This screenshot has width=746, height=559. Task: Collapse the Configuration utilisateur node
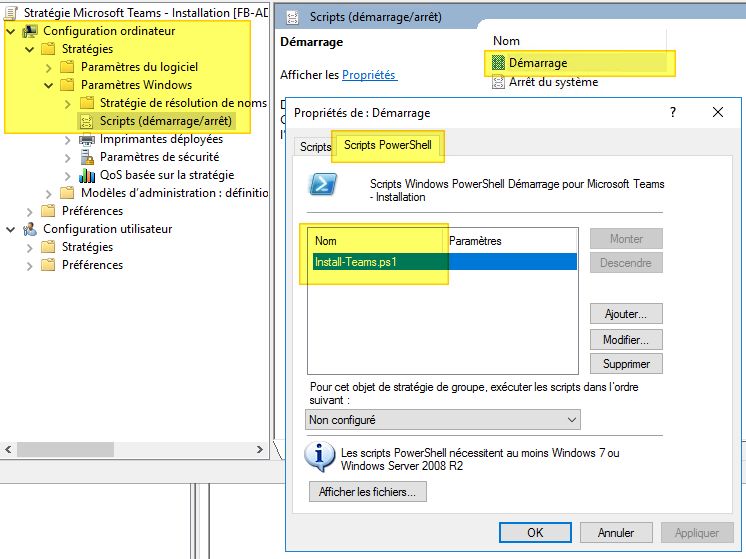pos(10,230)
